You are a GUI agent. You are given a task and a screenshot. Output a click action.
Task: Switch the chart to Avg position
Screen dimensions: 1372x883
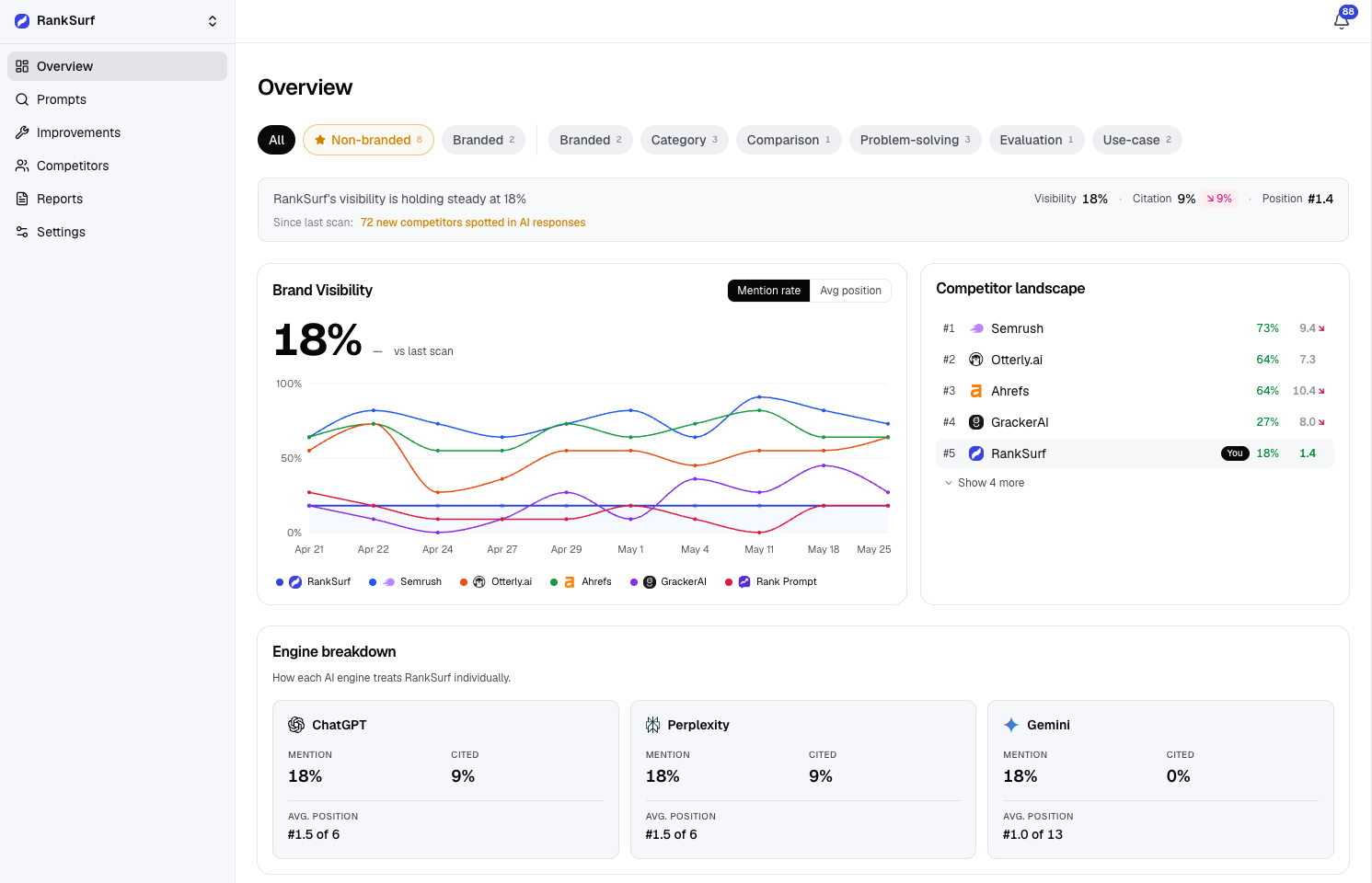pos(850,291)
